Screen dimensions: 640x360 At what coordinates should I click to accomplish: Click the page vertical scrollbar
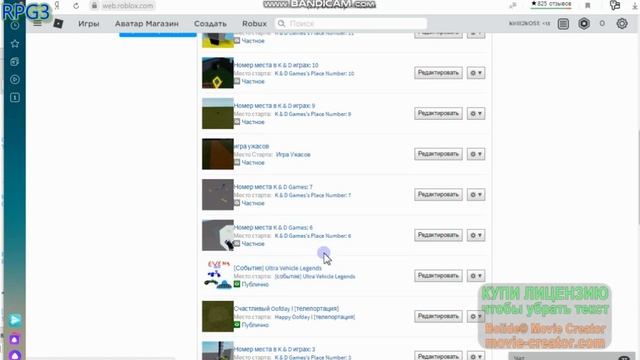[638, 178]
